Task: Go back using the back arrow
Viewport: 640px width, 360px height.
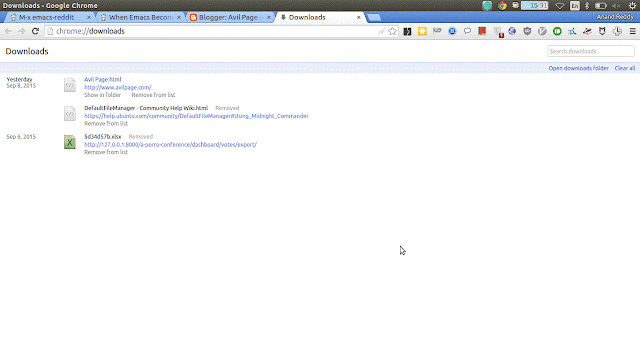Action: click(x=8, y=31)
